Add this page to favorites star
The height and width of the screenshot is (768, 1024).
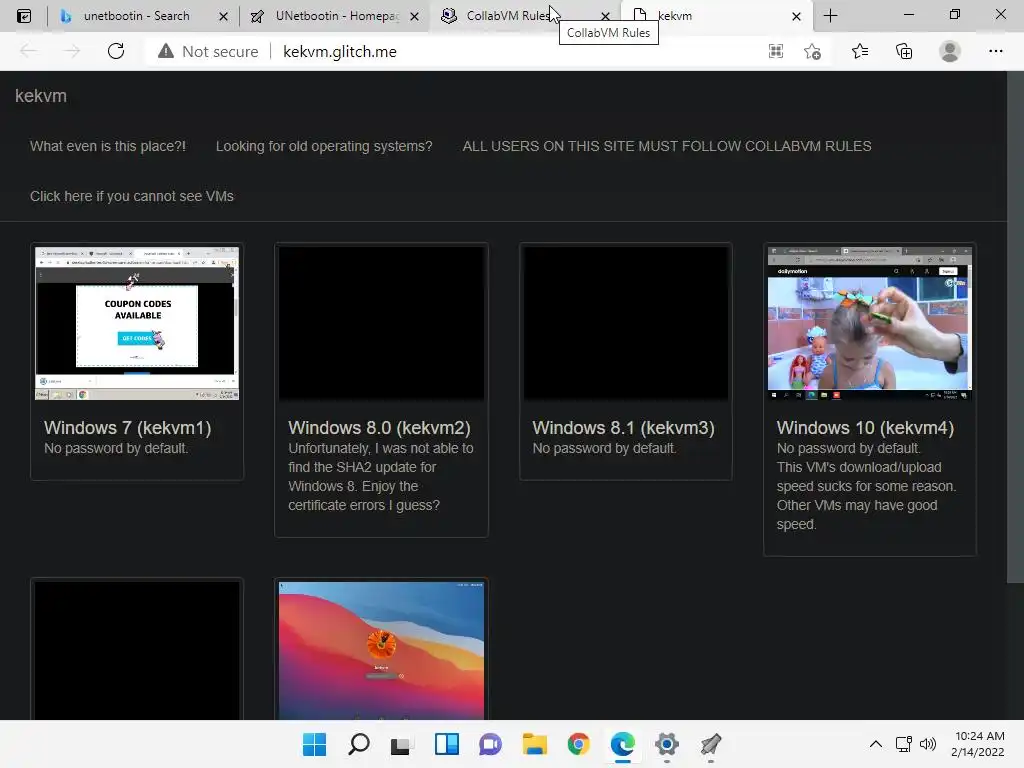[812, 51]
